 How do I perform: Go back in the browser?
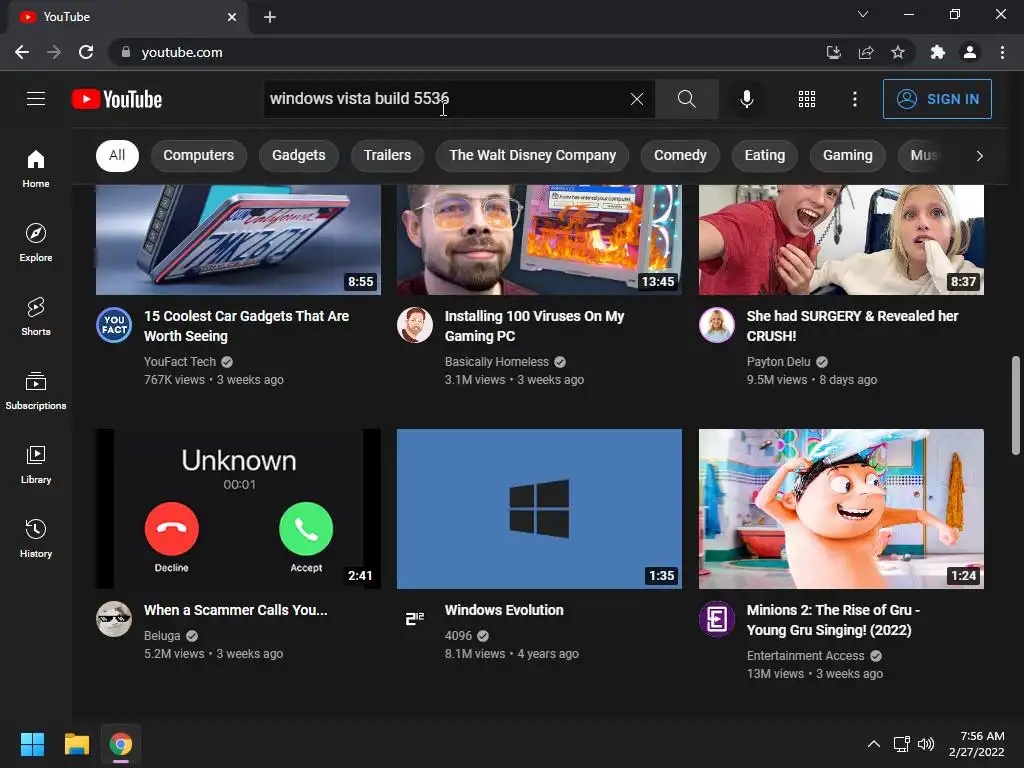[x=22, y=52]
